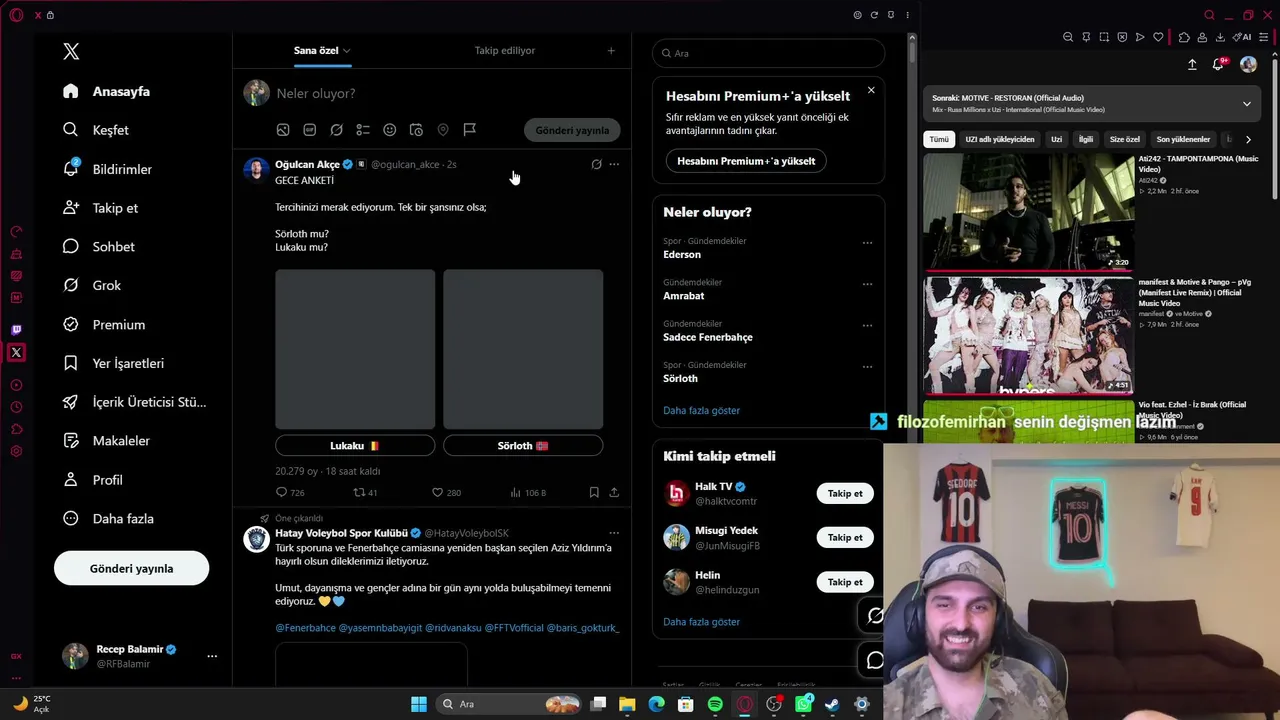Dismiss the Premium+ upgrade card
1280x720 pixels.
[x=871, y=90]
